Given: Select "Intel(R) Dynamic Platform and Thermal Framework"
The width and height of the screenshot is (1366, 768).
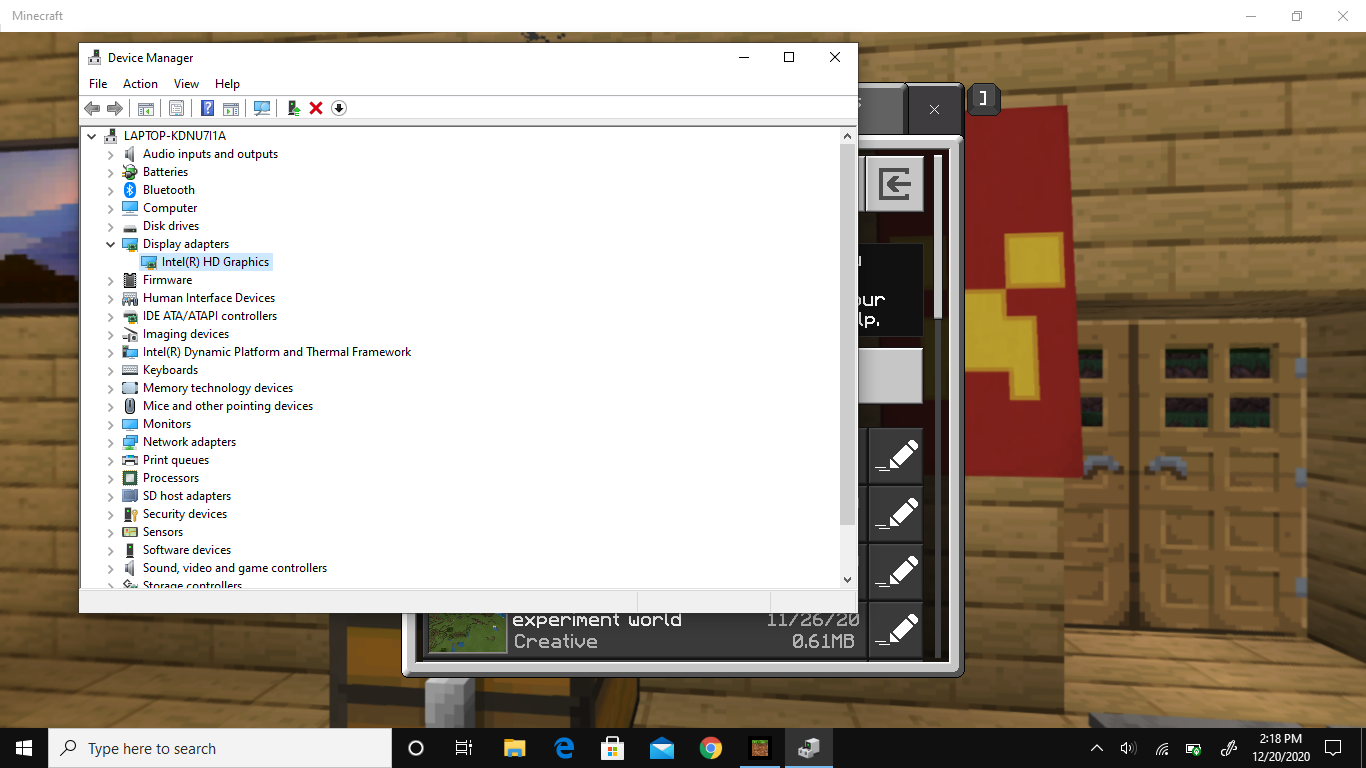Looking at the screenshot, I should point(277,352).
